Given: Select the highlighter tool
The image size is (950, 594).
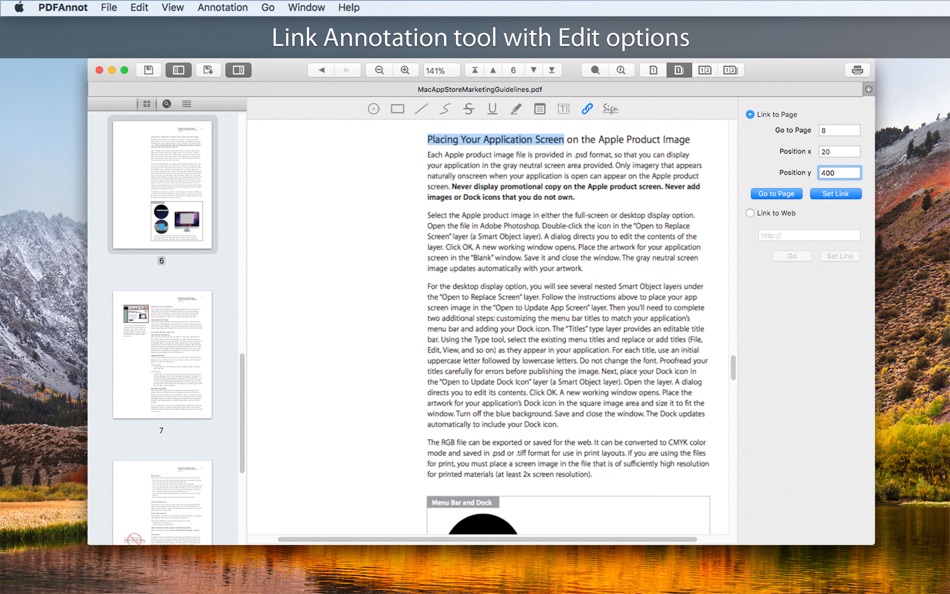Looking at the screenshot, I should 516,109.
